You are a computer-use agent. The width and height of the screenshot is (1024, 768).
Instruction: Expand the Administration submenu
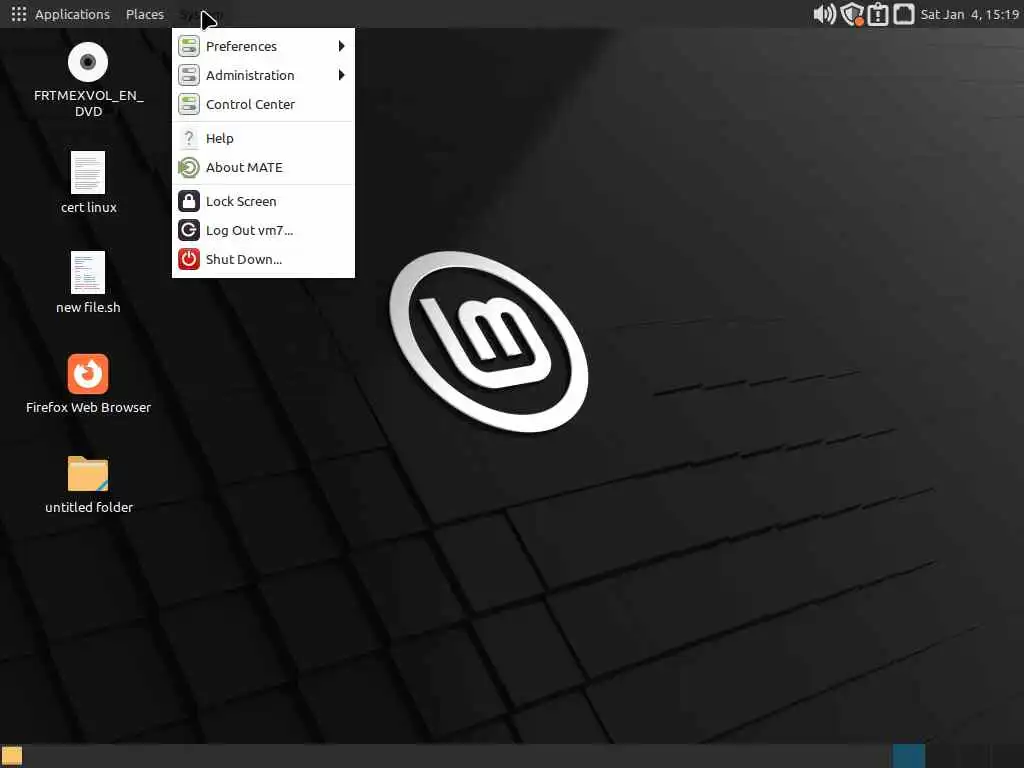click(x=263, y=75)
